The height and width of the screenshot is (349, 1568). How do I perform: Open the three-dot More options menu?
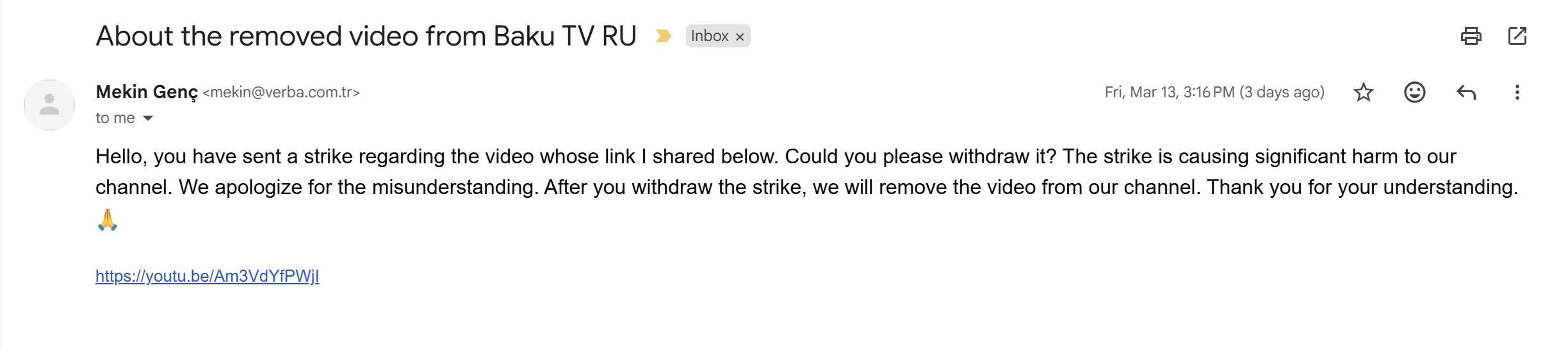(x=1517, y=92)
